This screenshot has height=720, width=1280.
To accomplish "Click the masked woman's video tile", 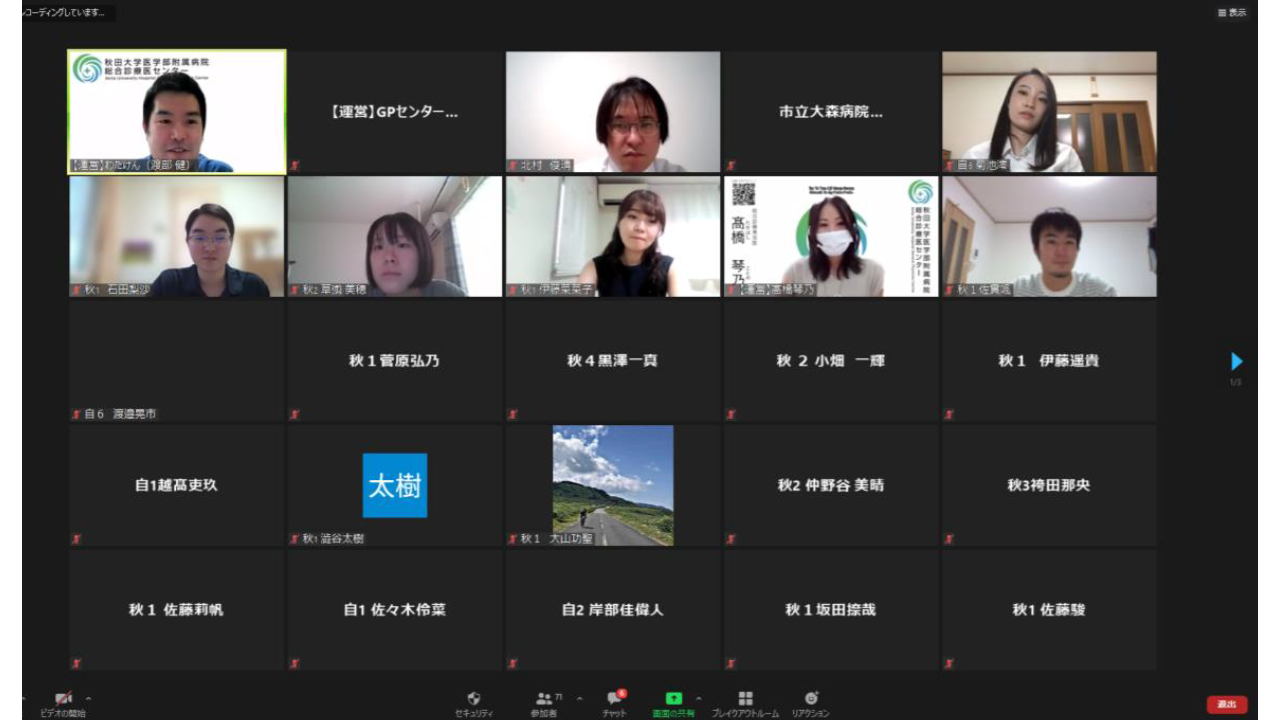I will [x=831, y=237].
